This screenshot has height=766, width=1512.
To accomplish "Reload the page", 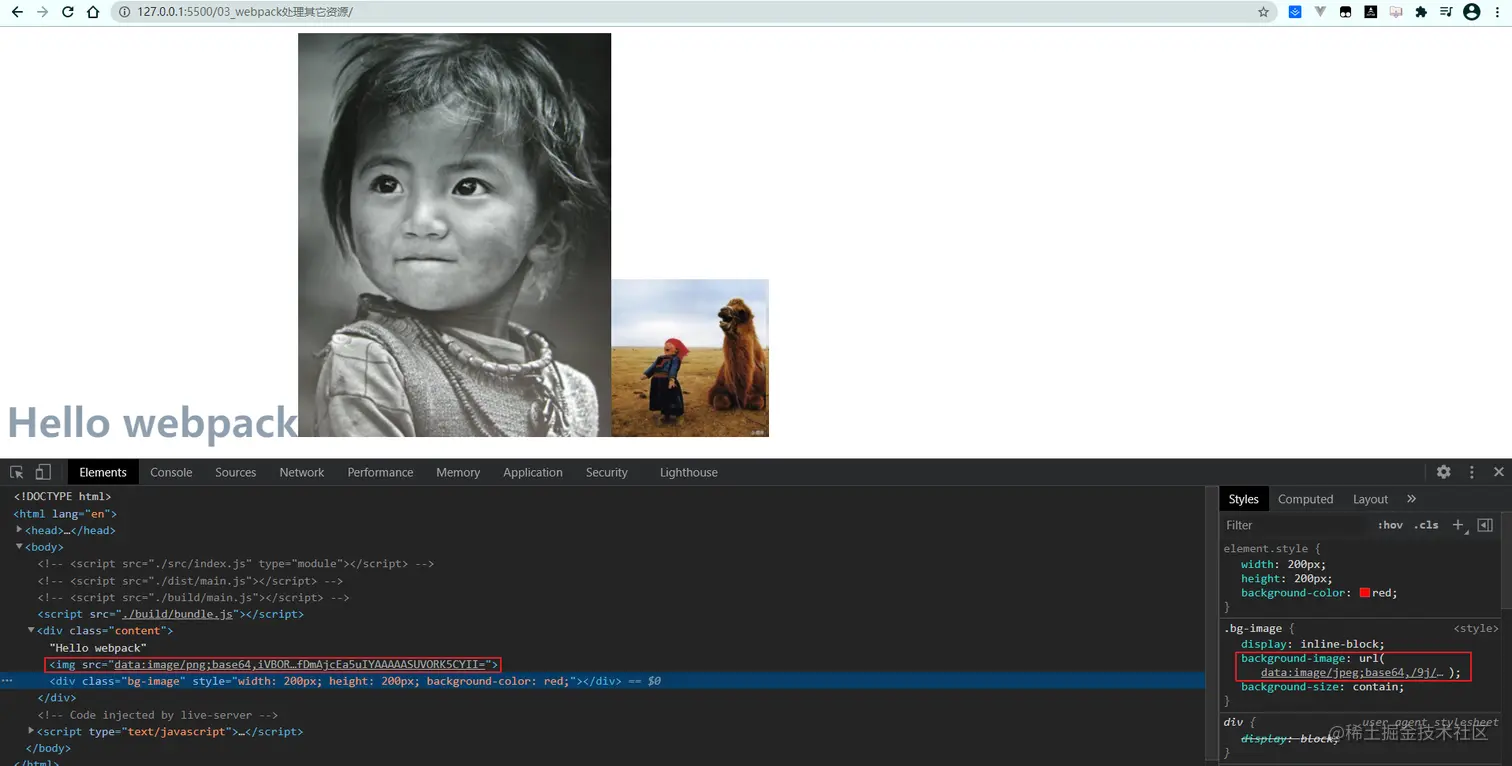I will 65,11.
